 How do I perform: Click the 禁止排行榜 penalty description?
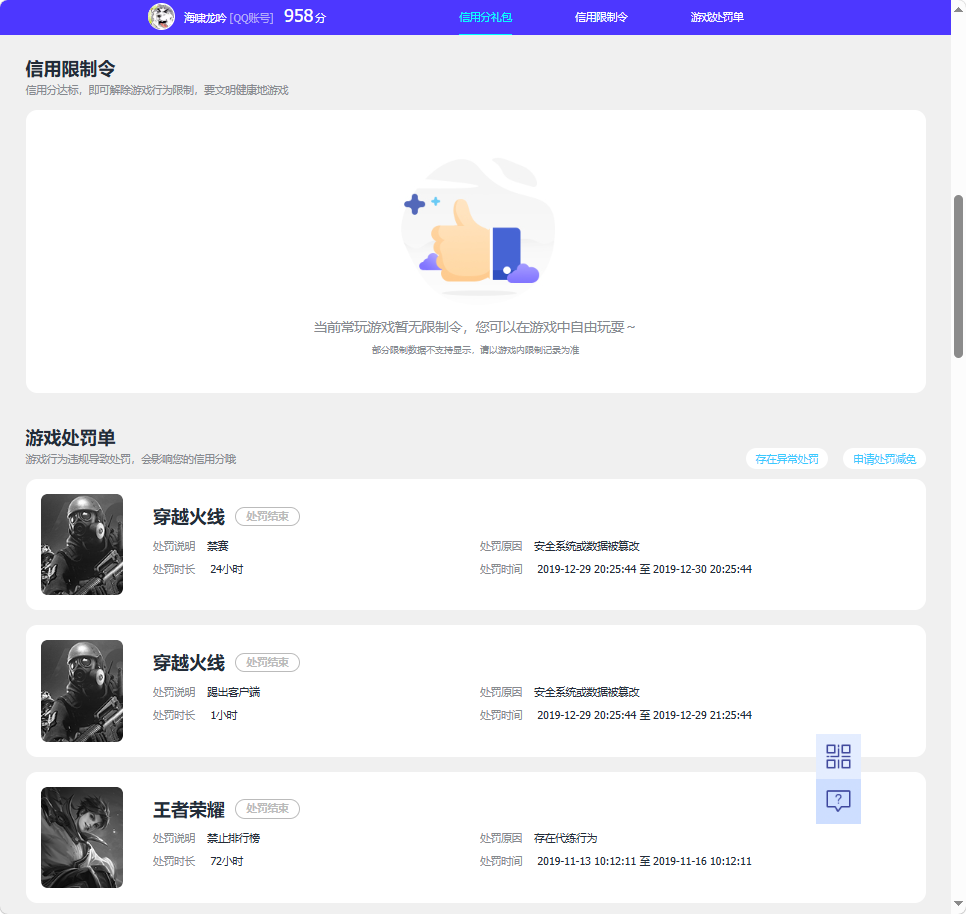pyautogui.click(x=233, y=838)
